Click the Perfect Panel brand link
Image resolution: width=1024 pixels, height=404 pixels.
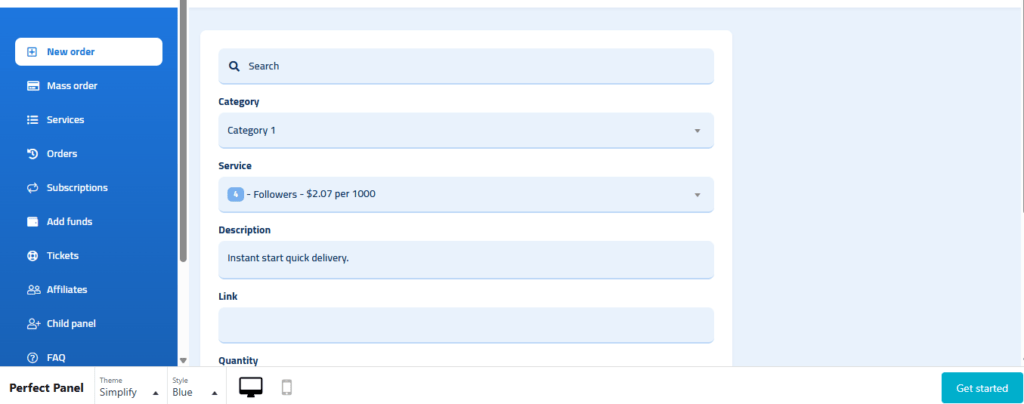[x=46, y=388]
